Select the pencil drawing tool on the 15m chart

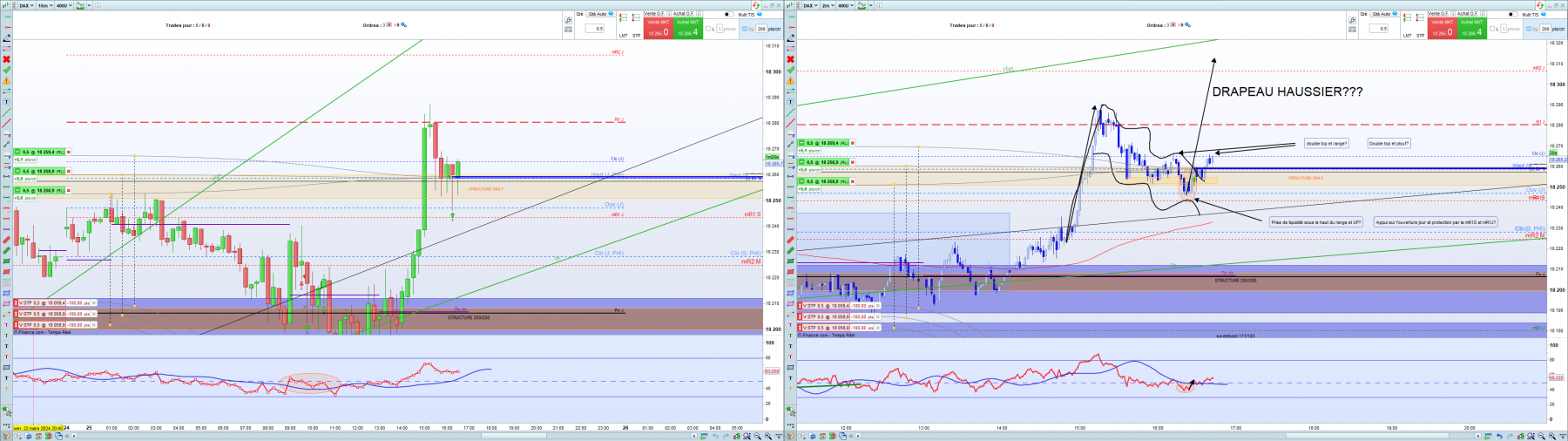click(7, 38)
